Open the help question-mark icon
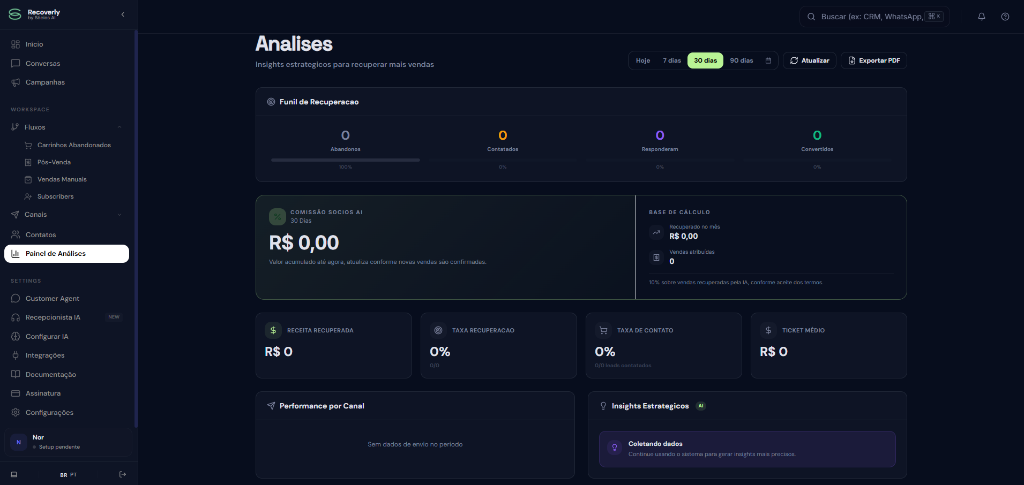The image size is (1024, 485). [x=1005, y=17]
